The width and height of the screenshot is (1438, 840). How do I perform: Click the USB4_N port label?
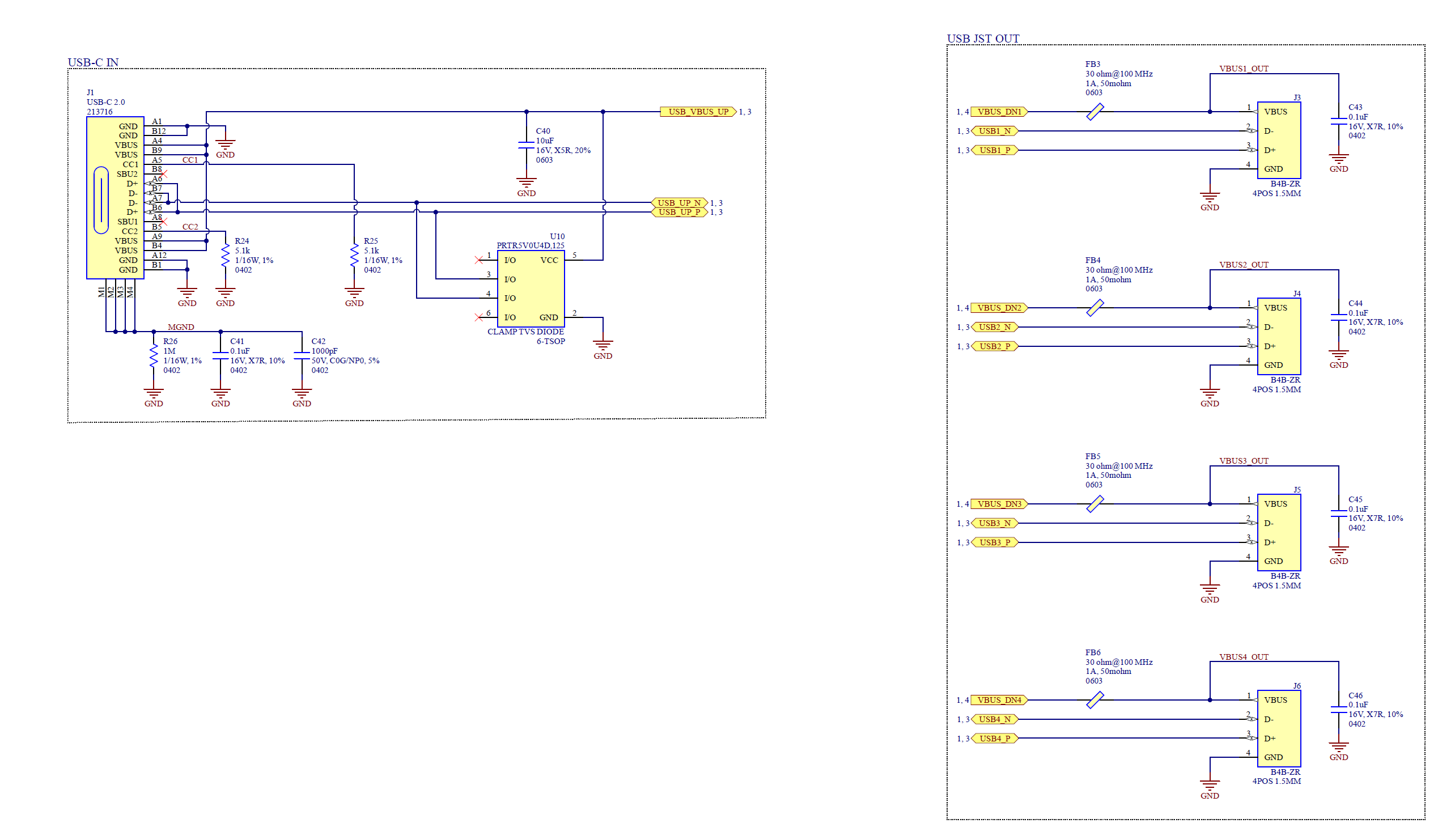coord(995,720)
